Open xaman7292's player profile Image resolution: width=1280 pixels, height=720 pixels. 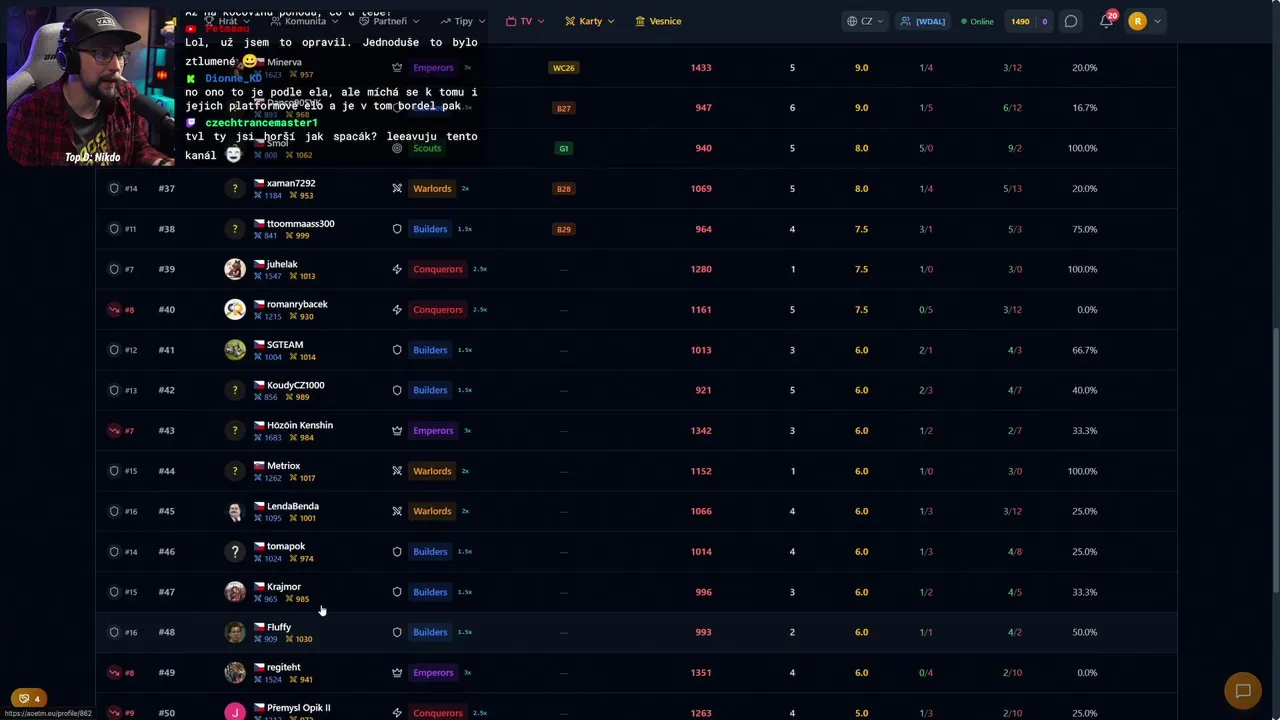coord(291,183)
